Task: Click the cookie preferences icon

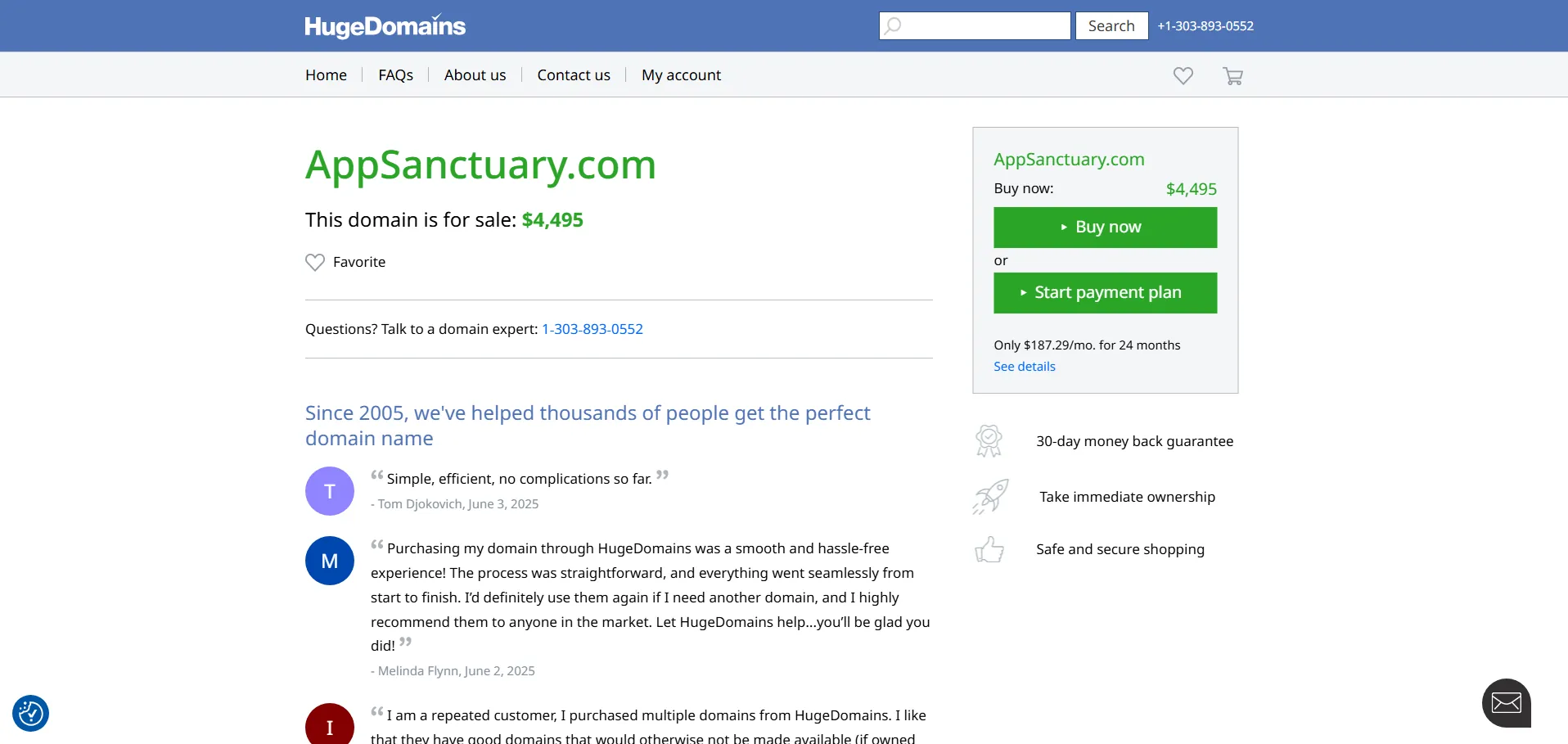Action: [31, 713]
